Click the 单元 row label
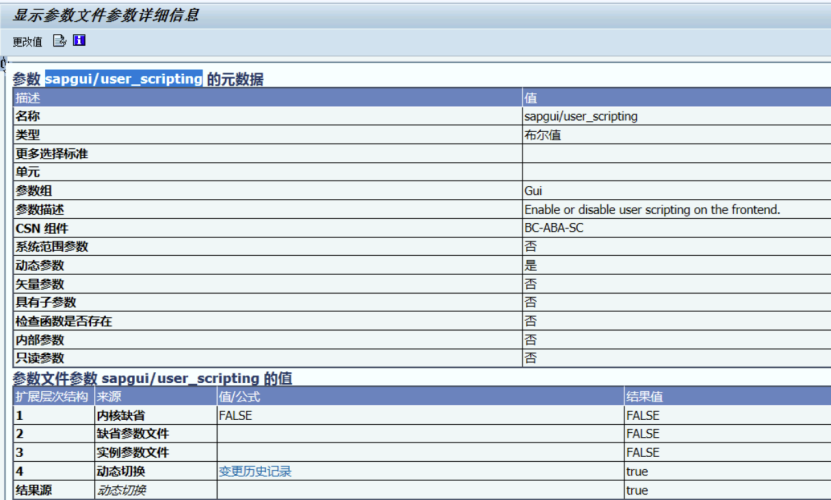 point(28,172)
